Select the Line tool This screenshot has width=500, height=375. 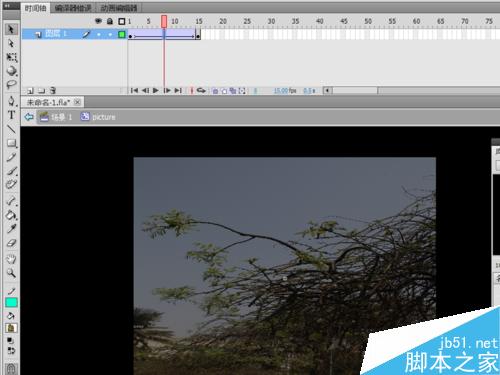(11, 129)
